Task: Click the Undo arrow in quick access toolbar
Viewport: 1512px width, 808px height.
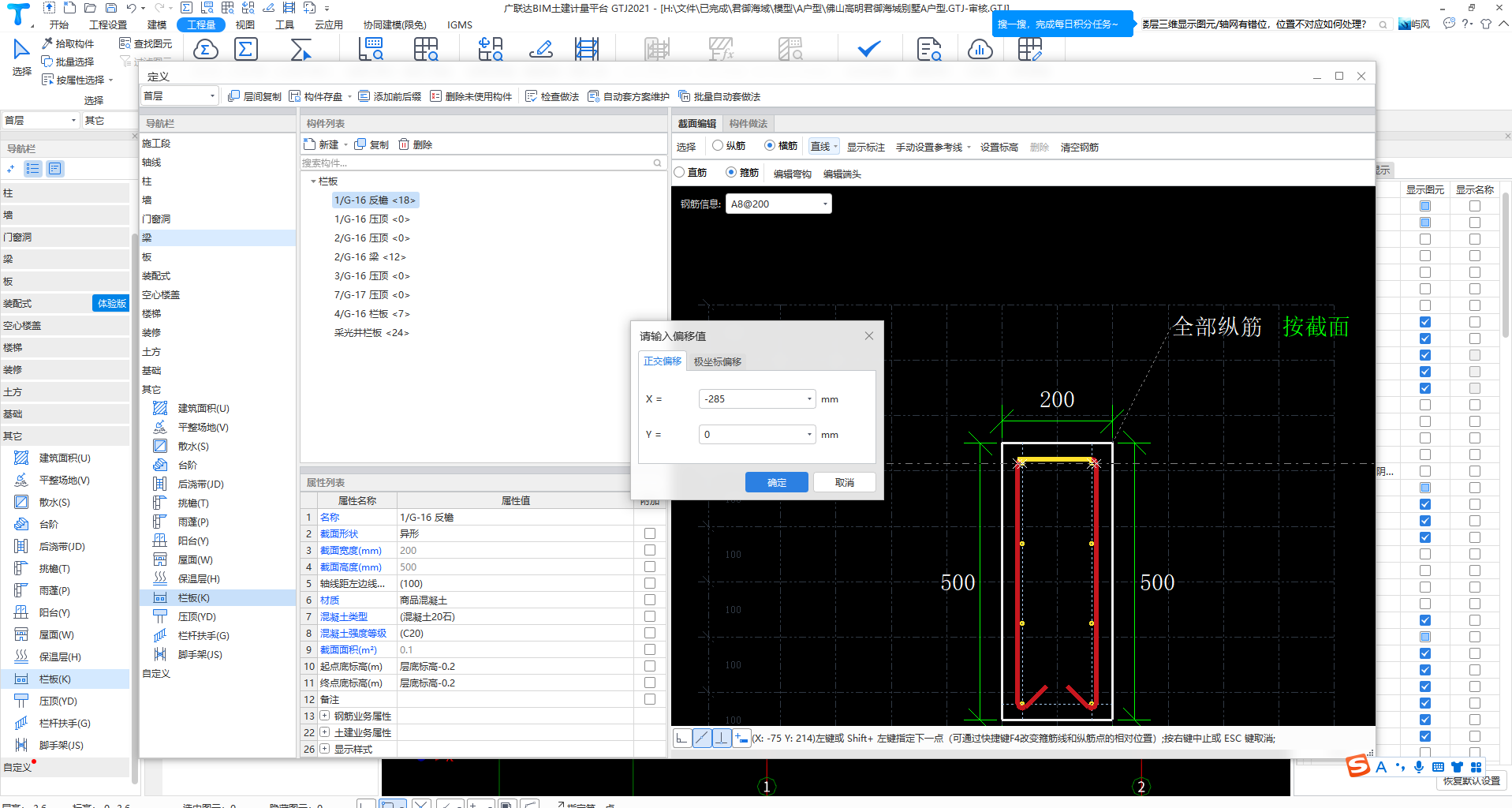Action: (x=132, y=8)
